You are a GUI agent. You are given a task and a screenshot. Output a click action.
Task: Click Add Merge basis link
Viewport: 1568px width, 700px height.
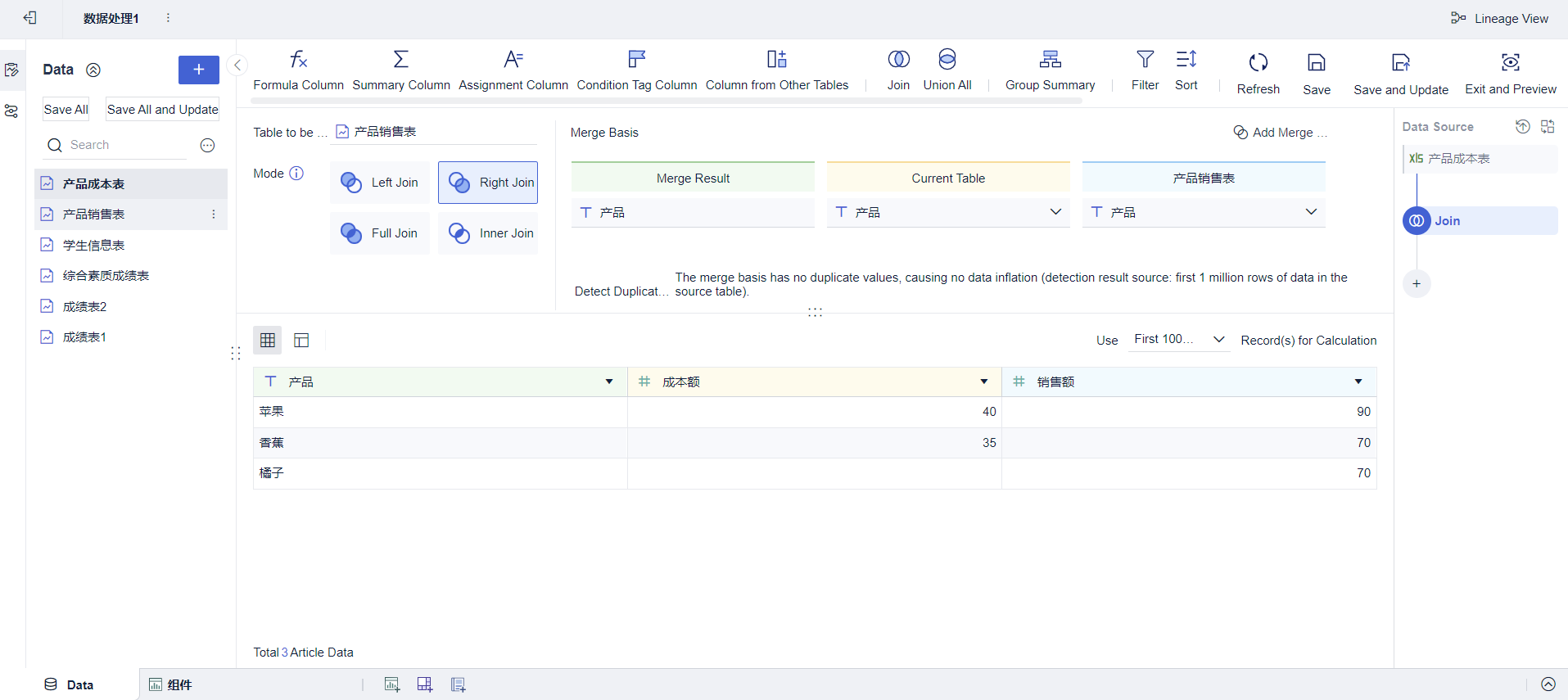tap(1281, 133)
